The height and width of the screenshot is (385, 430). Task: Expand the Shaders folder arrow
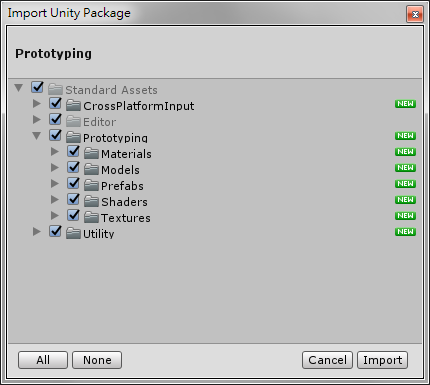55,200
